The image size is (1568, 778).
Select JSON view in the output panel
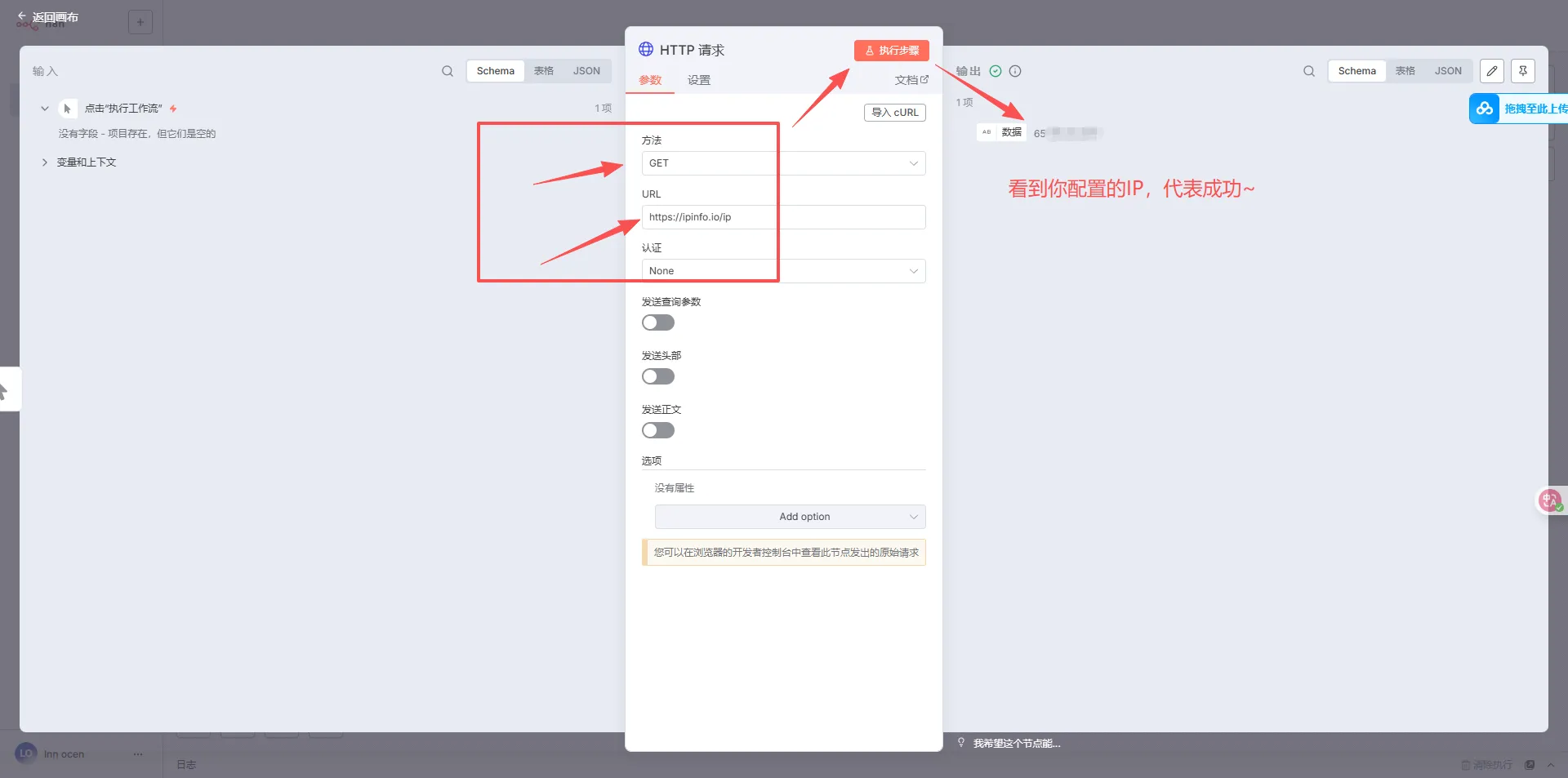1448,71
